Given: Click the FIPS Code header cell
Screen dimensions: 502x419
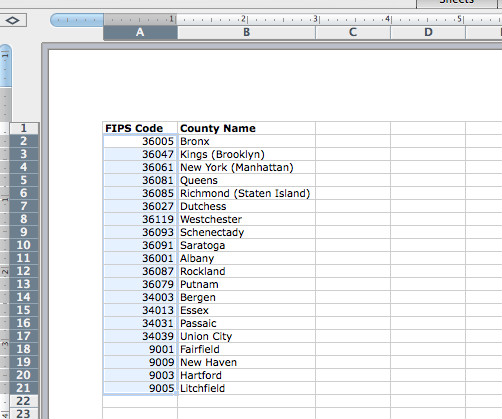Looking at the screenshot, I should pos(140,128).
